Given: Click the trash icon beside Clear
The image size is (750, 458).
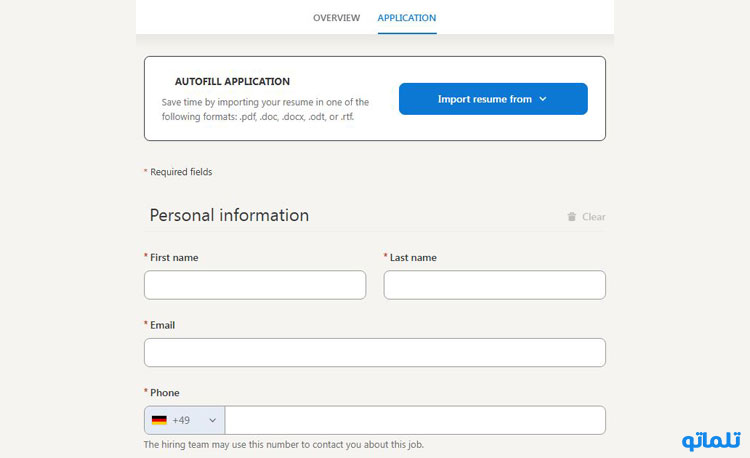Looking at the screenshot, I should pyautogui.click(x=572, y=217).
